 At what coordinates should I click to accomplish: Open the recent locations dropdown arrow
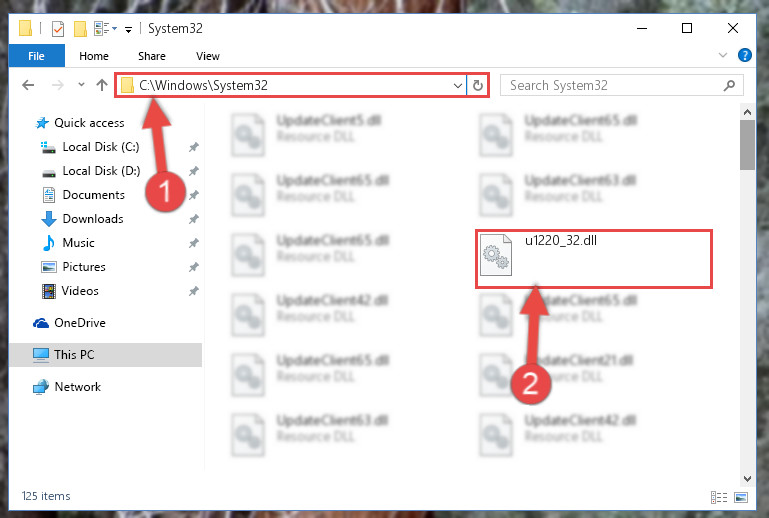81,85
